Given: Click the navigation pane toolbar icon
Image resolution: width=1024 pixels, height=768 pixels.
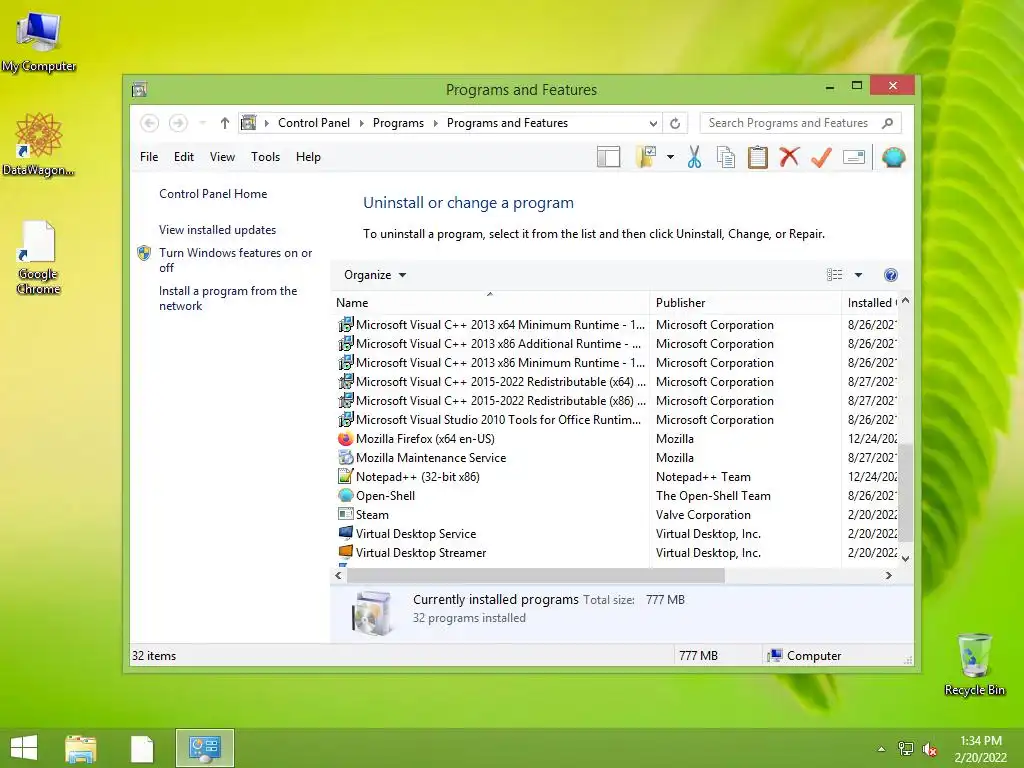Looking at the screenshot, I should coord(608,157).
